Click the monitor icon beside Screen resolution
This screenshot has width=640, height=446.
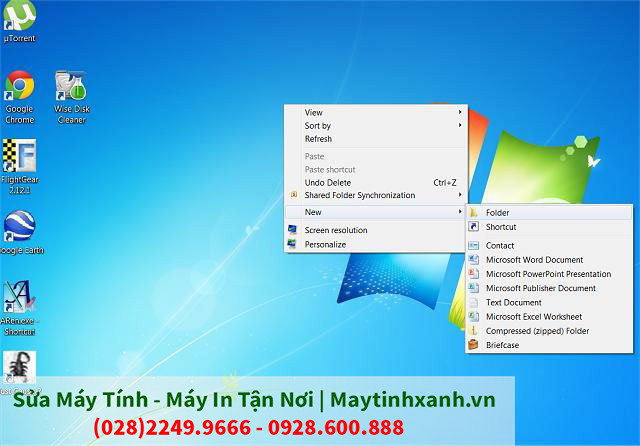[x=292, y=230]
